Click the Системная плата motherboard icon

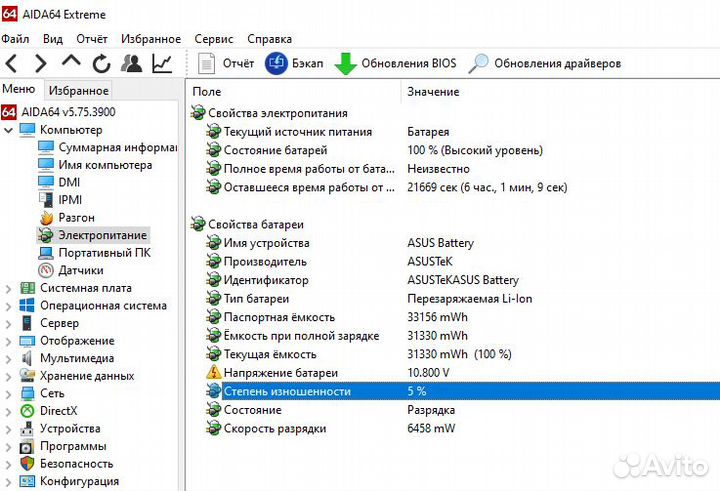[27, 288]
